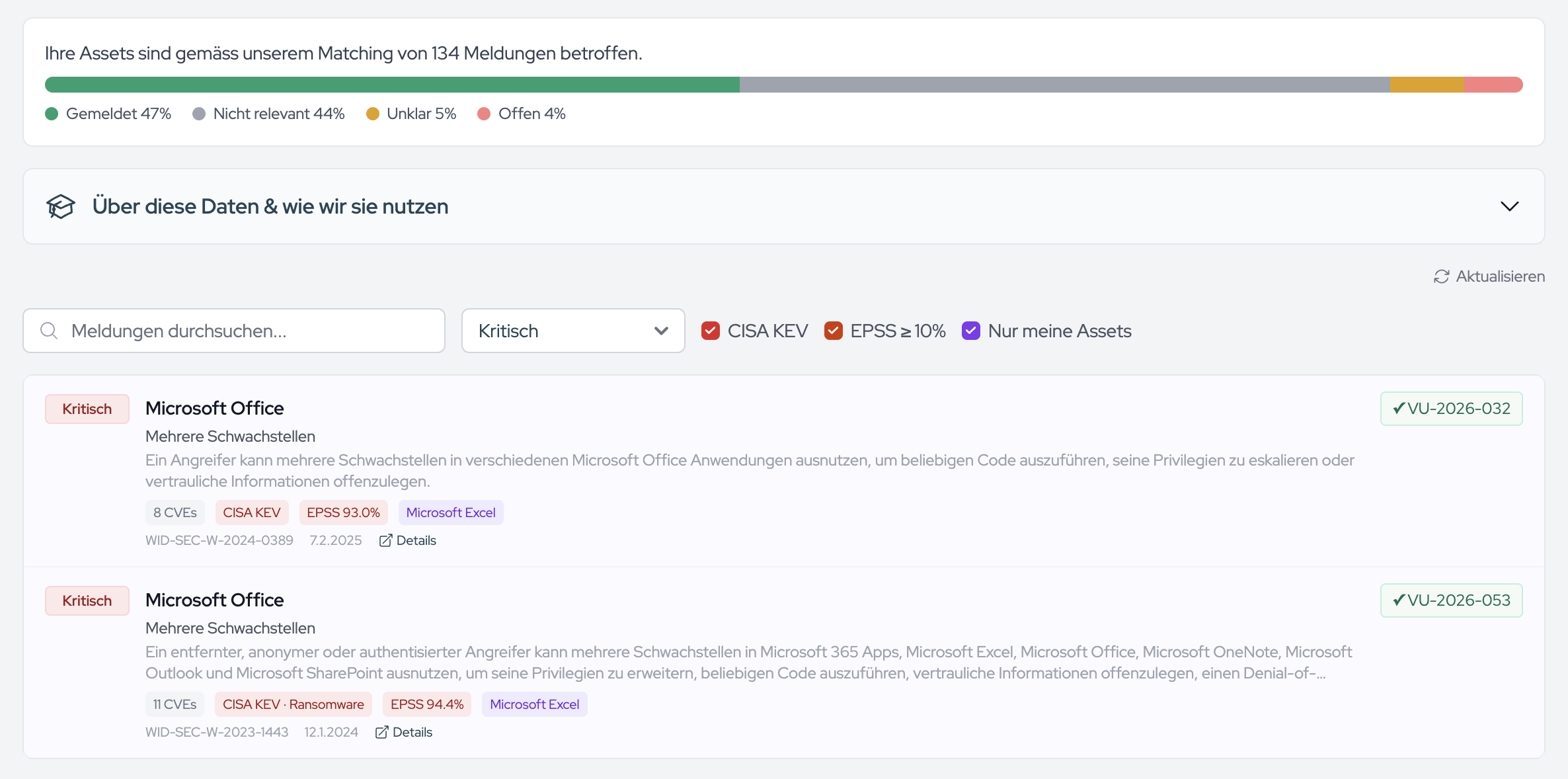
Task: Click the date 12.1.2024
Action: coord(331,732)
